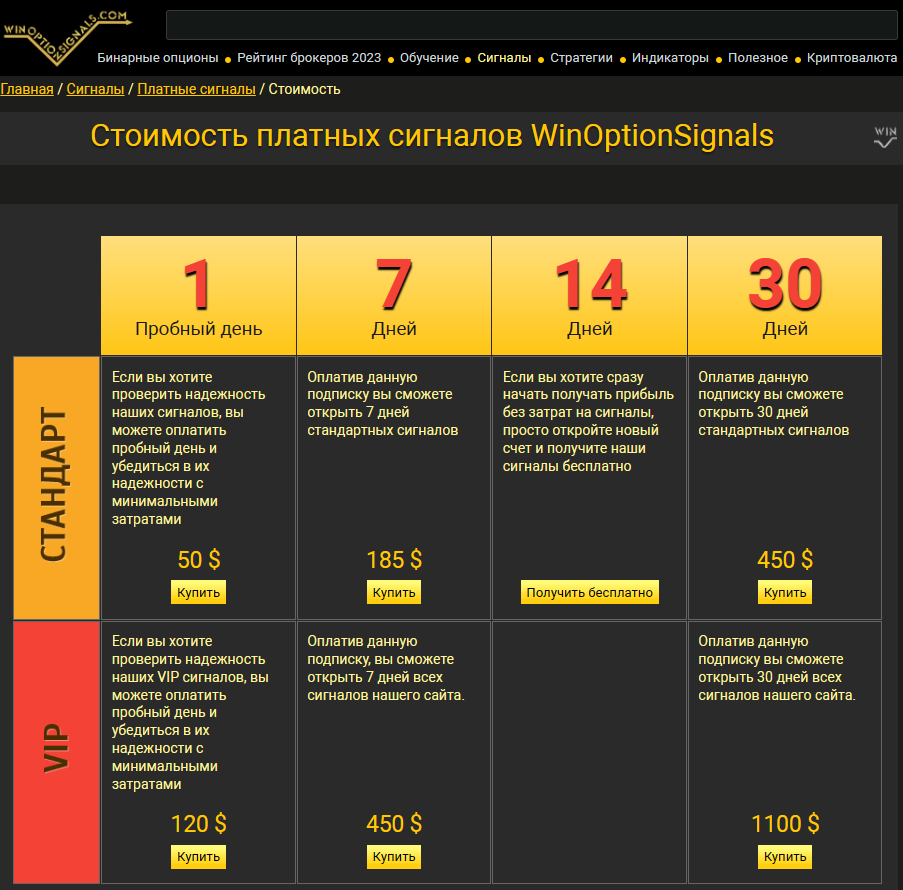
Task: Click the 185 $ price text
Action: pyautogui.click(x=394, y=560)
